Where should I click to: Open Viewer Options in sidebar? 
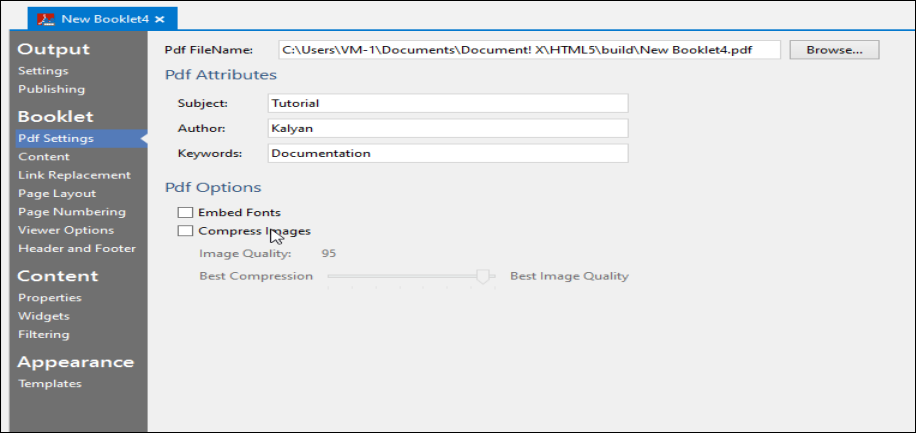click(x=66, y=230)
